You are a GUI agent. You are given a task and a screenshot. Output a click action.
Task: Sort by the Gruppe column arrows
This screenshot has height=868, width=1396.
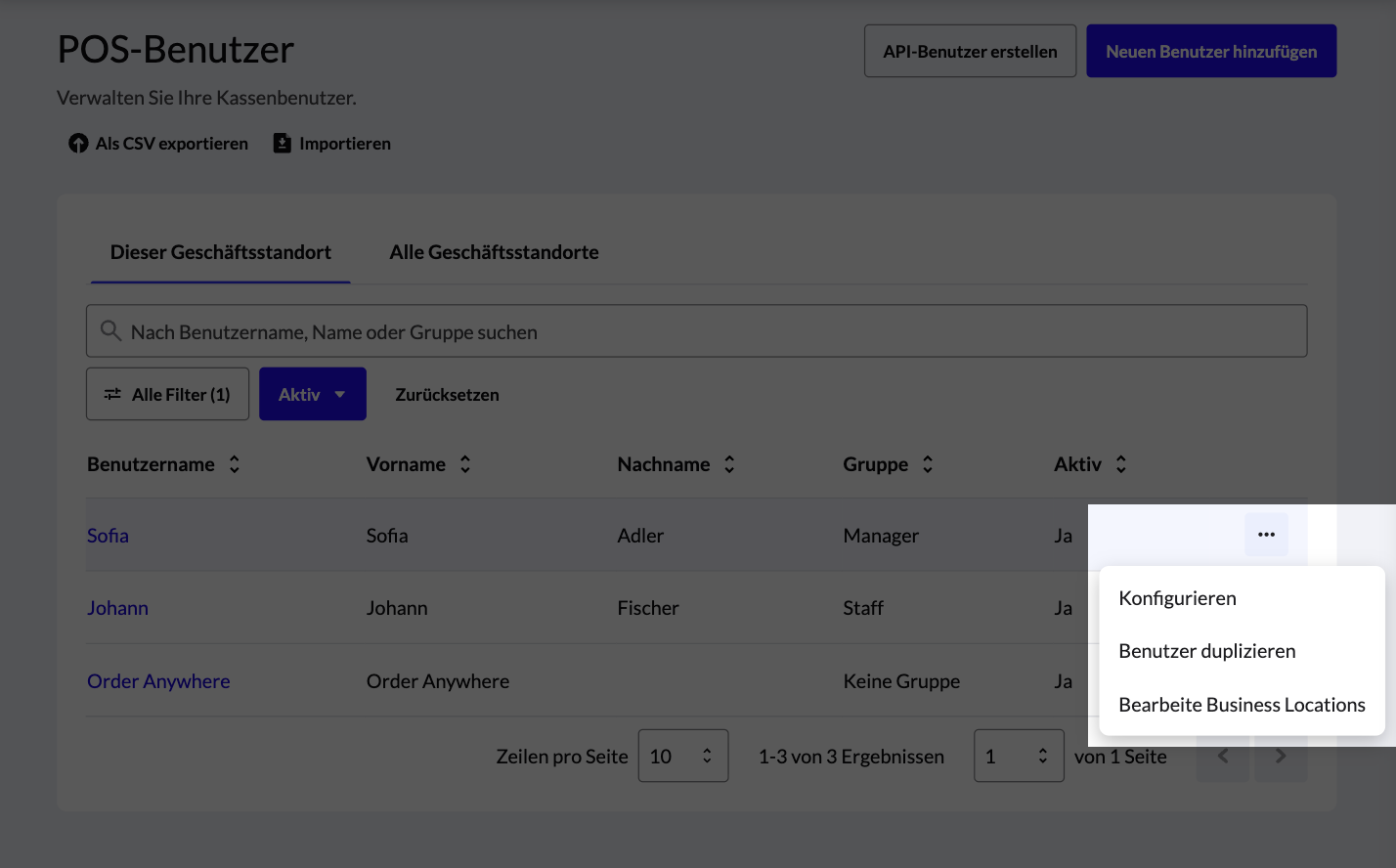tap(928, 464)
